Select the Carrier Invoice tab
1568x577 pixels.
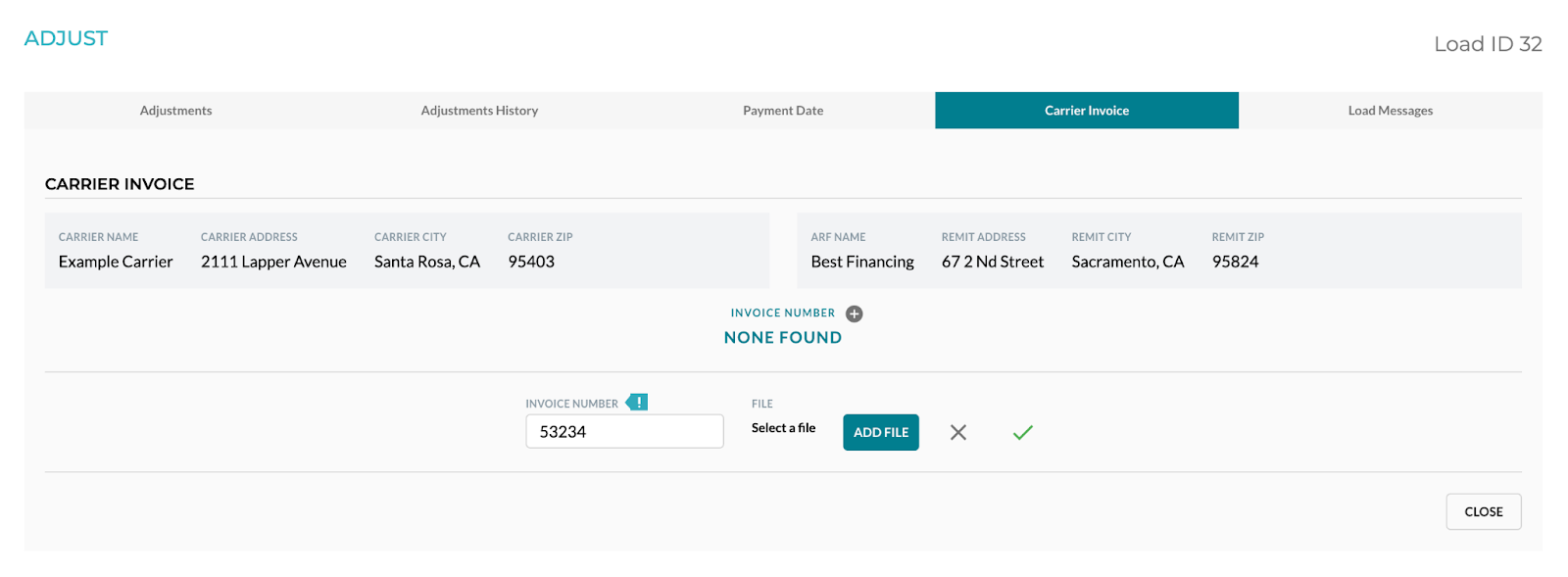[1087, 111]
